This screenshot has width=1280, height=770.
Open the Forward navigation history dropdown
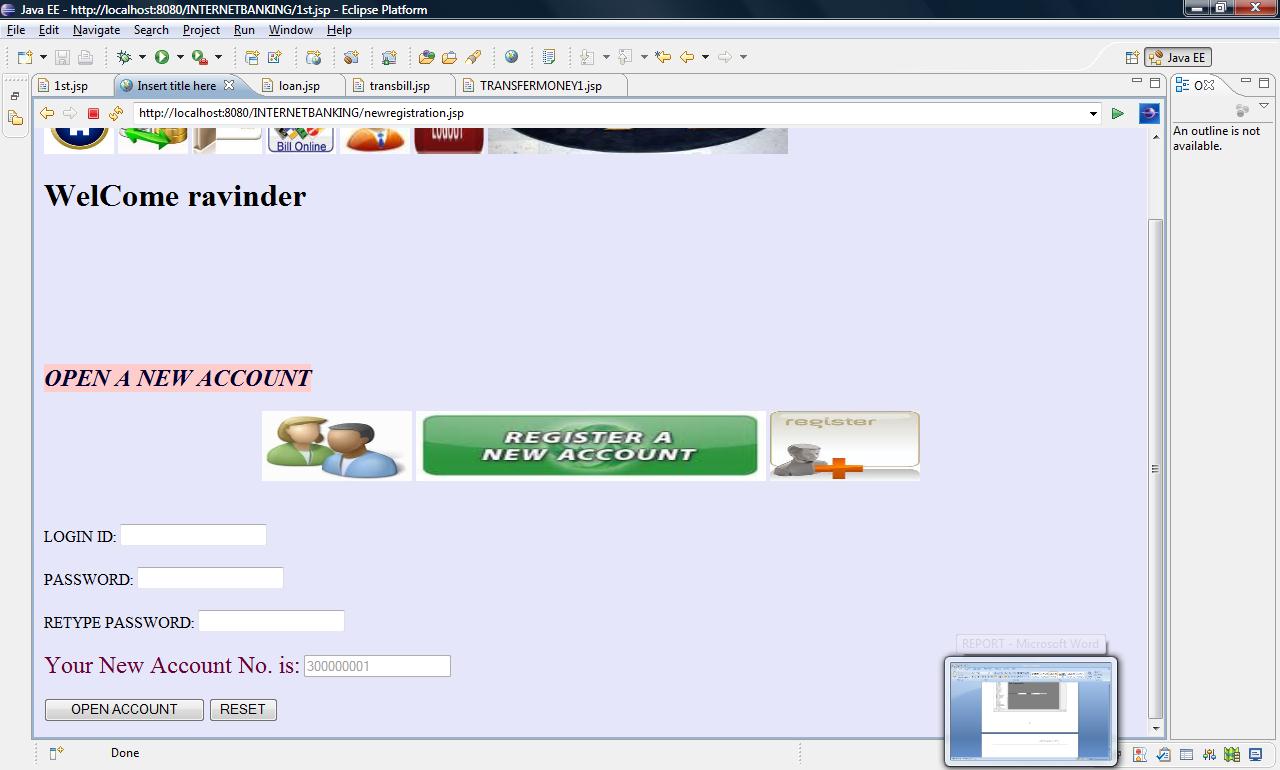click(x=743, y=57)
